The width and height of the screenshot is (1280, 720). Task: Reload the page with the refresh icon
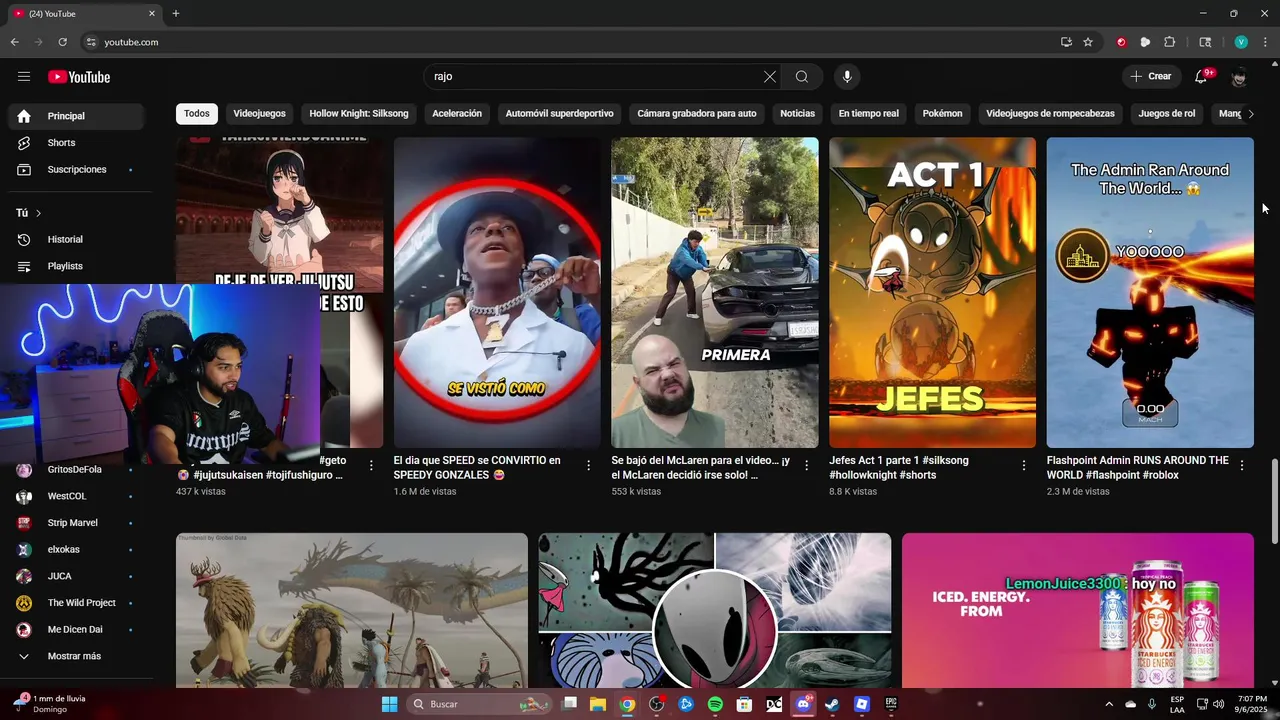pos(62,42)
